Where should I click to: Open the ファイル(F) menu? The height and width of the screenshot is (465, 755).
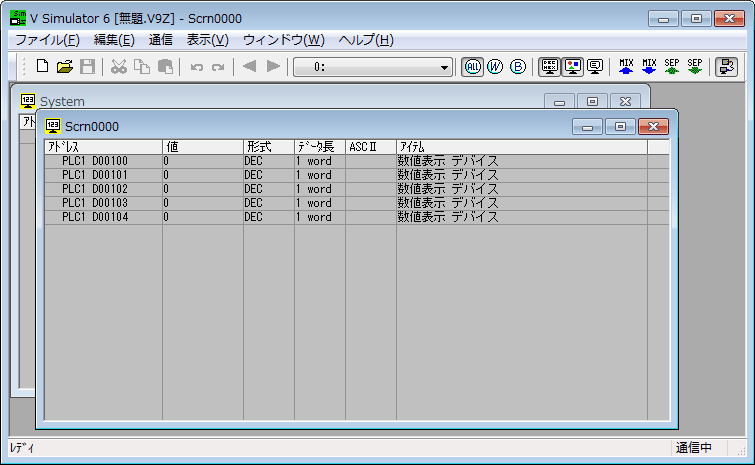point(47,40)
